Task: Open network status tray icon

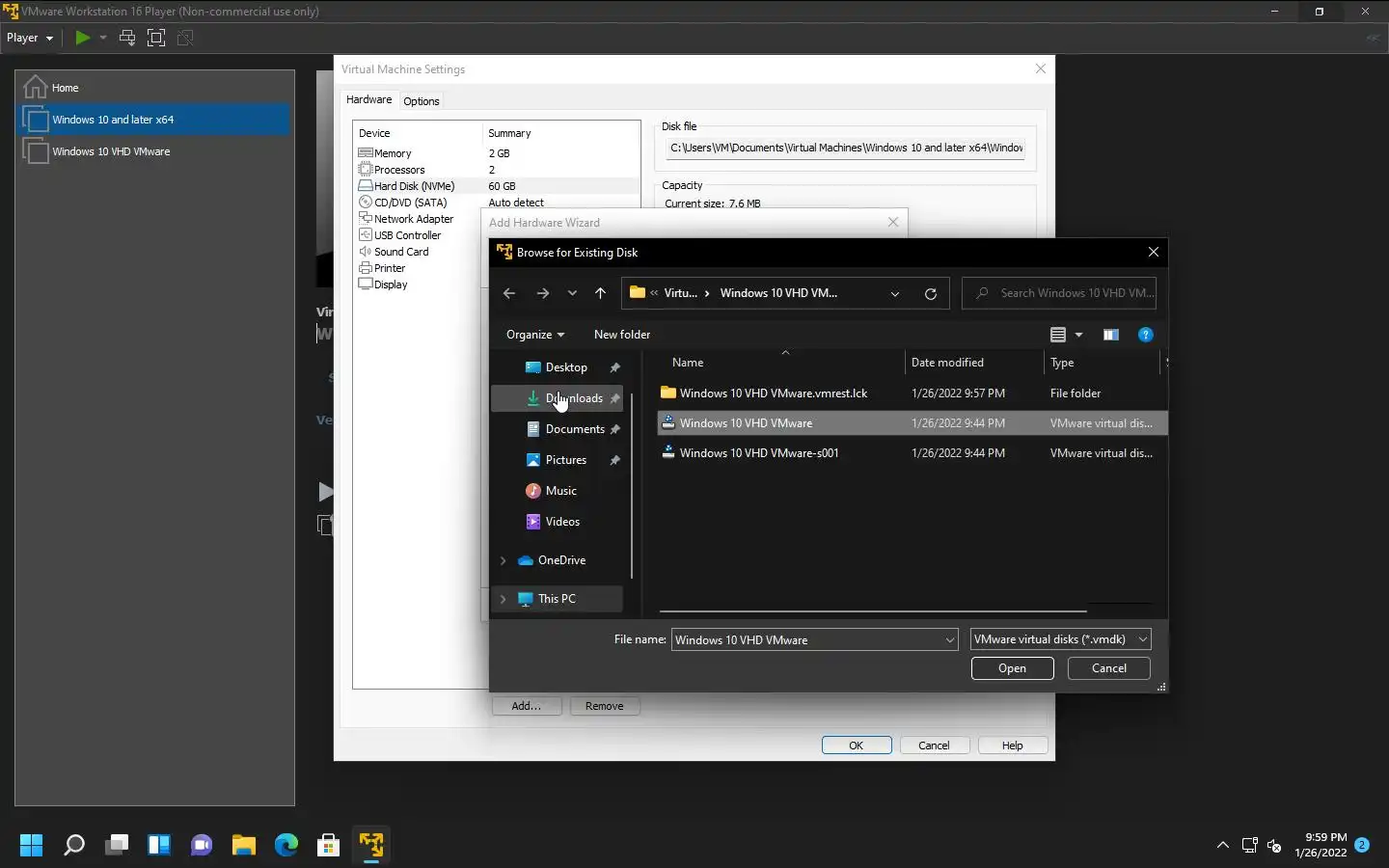Action: [1250, 846]
